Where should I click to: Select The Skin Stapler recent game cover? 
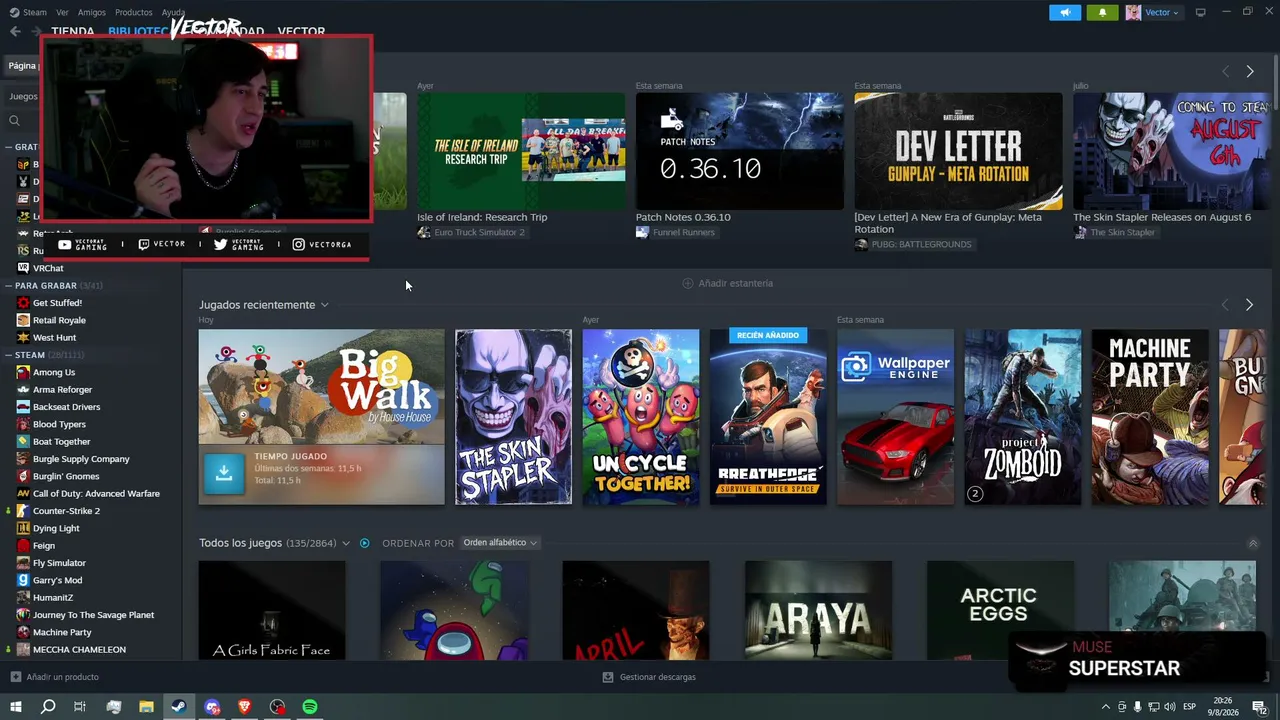coord(513,417)
